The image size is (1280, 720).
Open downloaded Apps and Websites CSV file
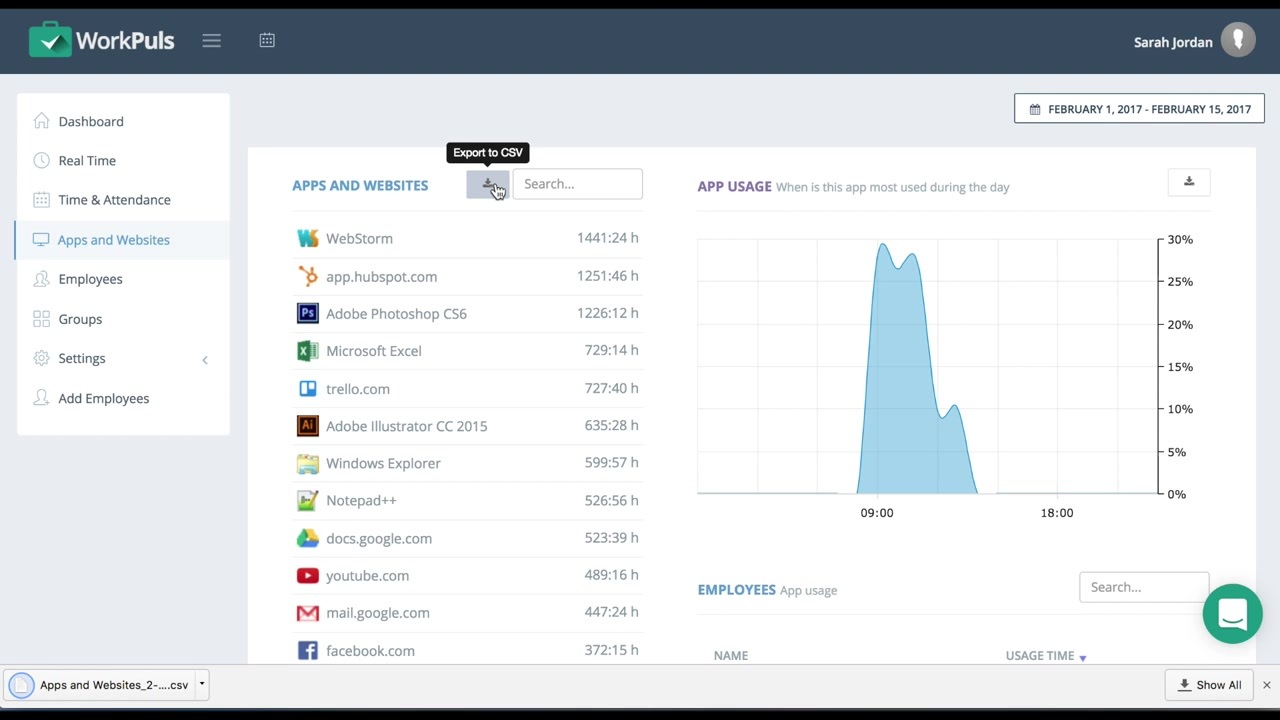click(x=101, y=685)
